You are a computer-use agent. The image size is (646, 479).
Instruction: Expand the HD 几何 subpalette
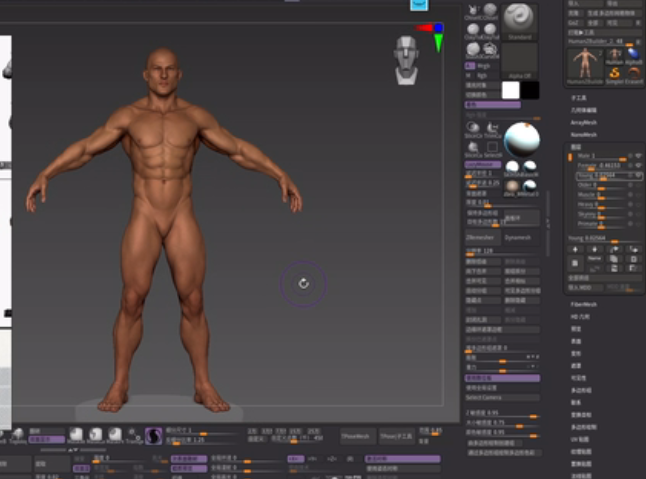pos(580,317)
